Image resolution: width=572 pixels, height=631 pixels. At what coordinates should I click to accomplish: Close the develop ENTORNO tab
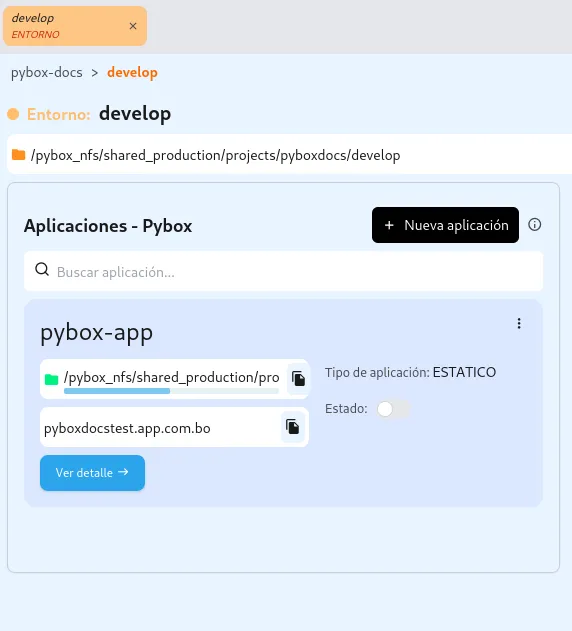pos(133,26)
